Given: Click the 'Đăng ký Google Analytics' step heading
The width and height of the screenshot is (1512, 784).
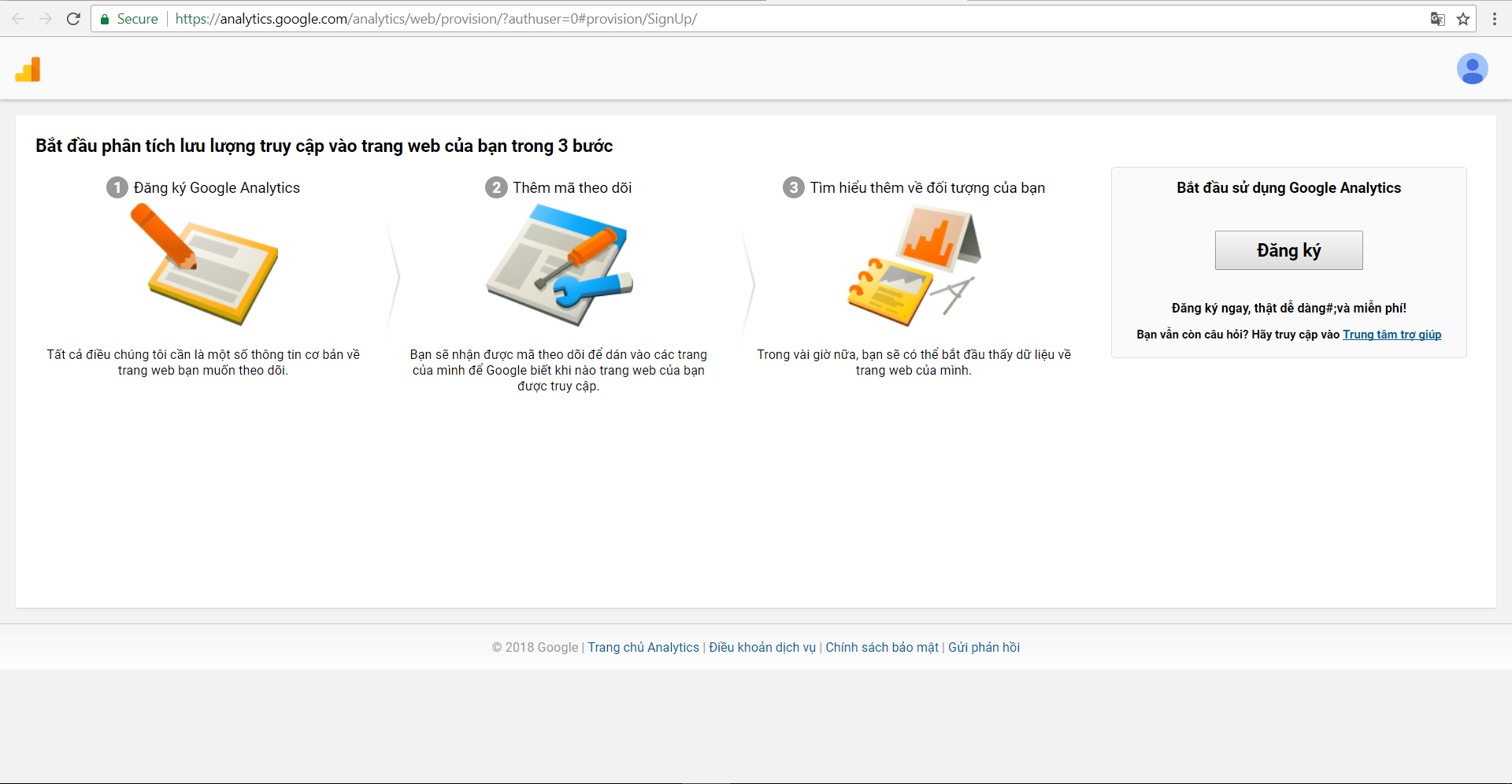Looking at the screenshot, I should [217, 188].
